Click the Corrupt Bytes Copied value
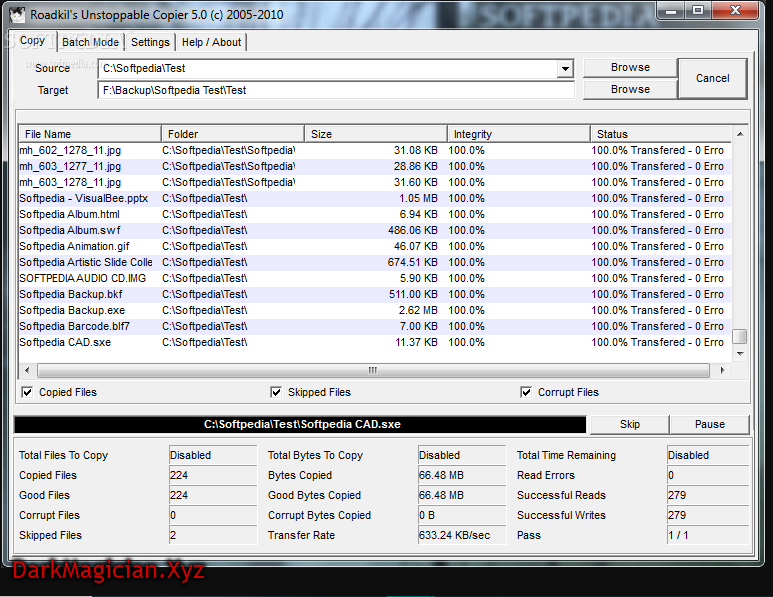 [462, 515]
